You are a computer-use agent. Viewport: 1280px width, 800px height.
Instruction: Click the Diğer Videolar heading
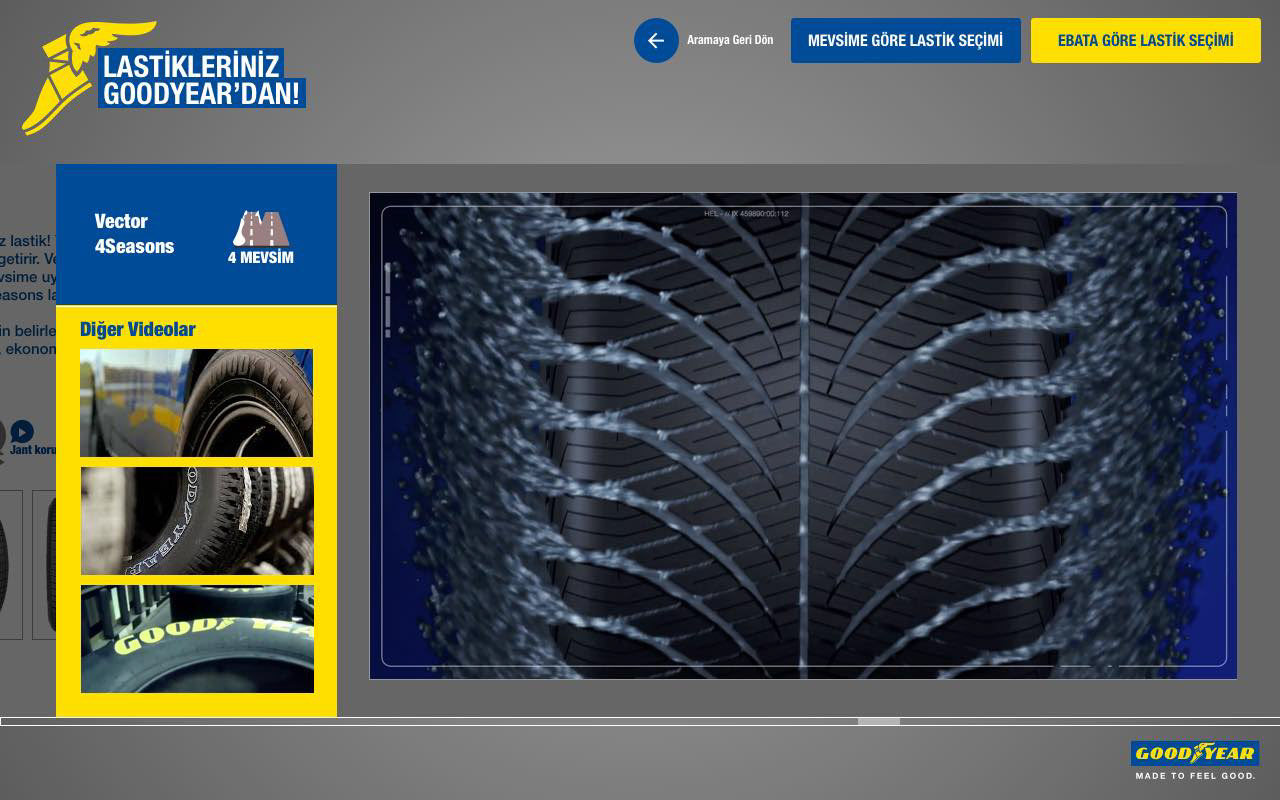click(x=138, y=329)
